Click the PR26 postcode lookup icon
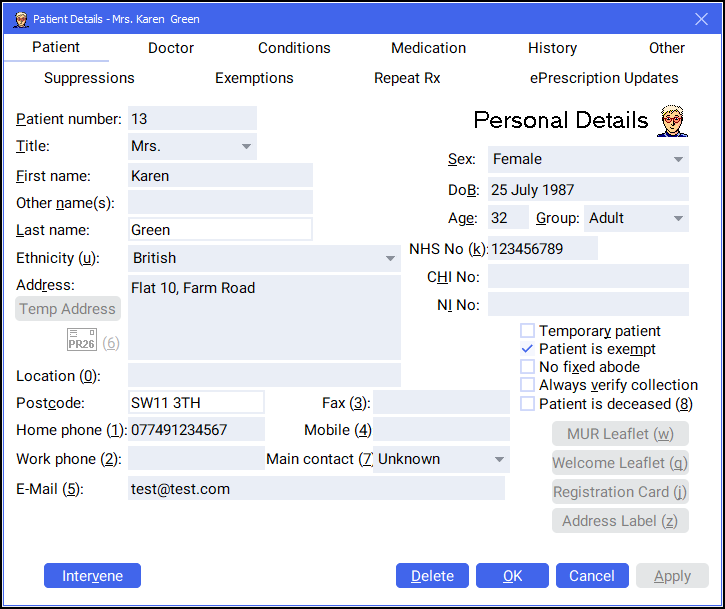 (x=82, y=342)
